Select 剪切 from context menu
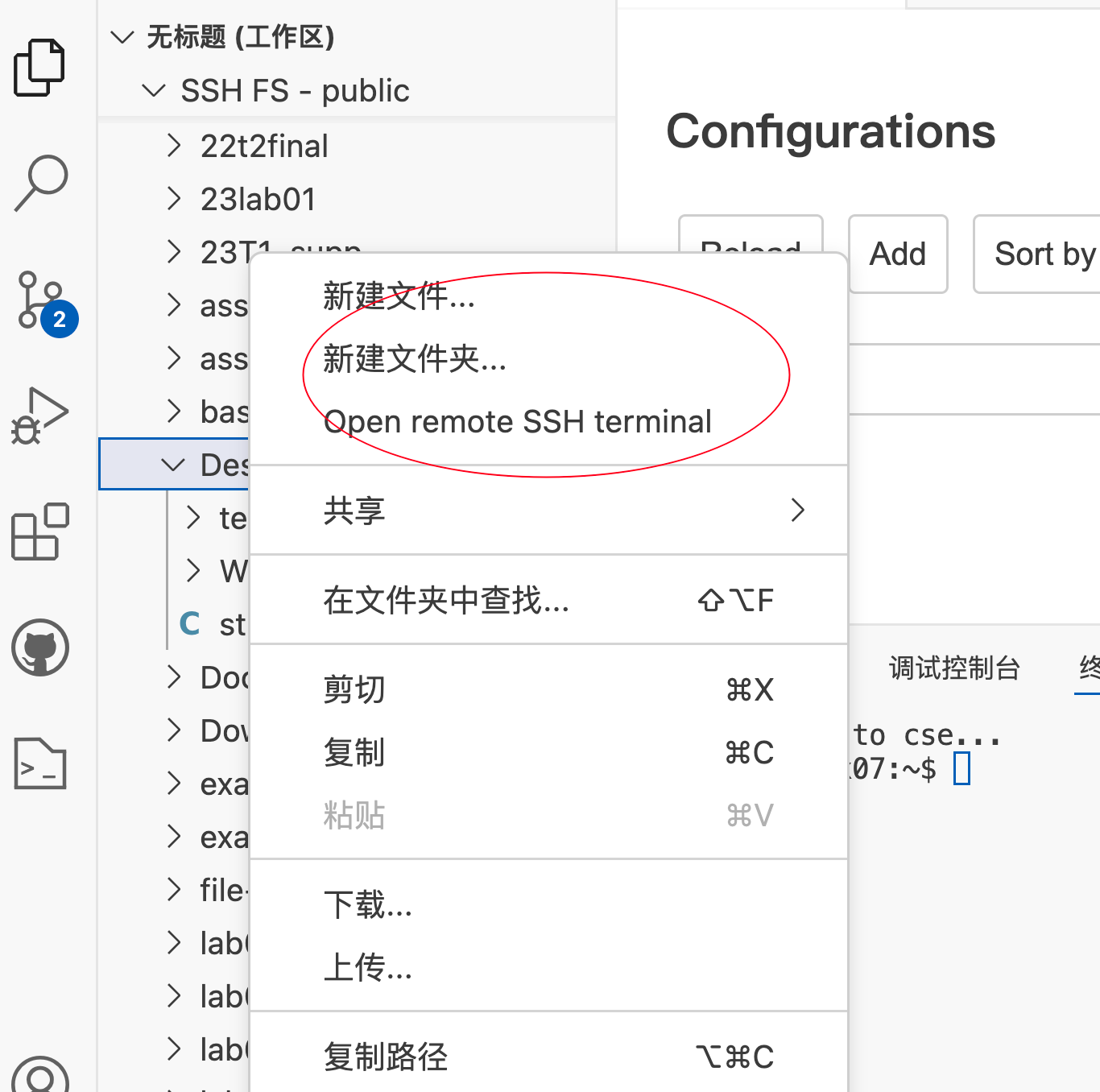 point(548,690)
